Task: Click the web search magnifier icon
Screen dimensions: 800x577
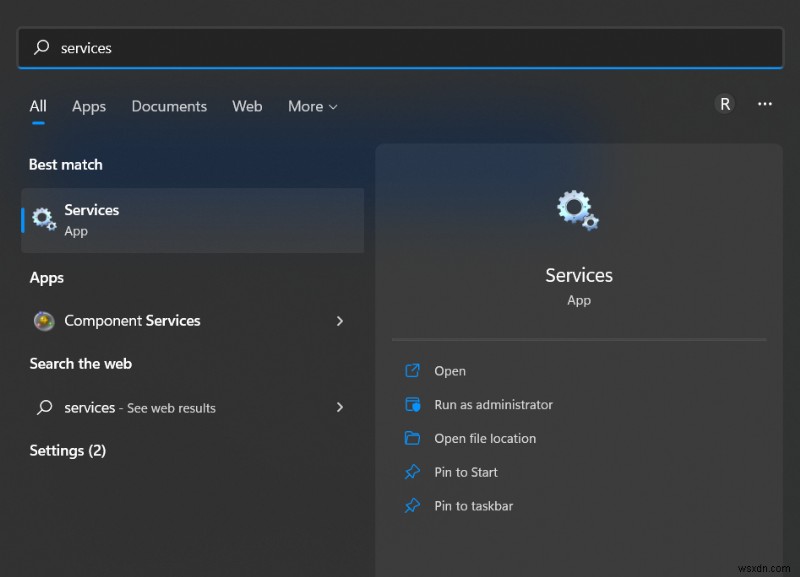Action: tap(43, 408)
